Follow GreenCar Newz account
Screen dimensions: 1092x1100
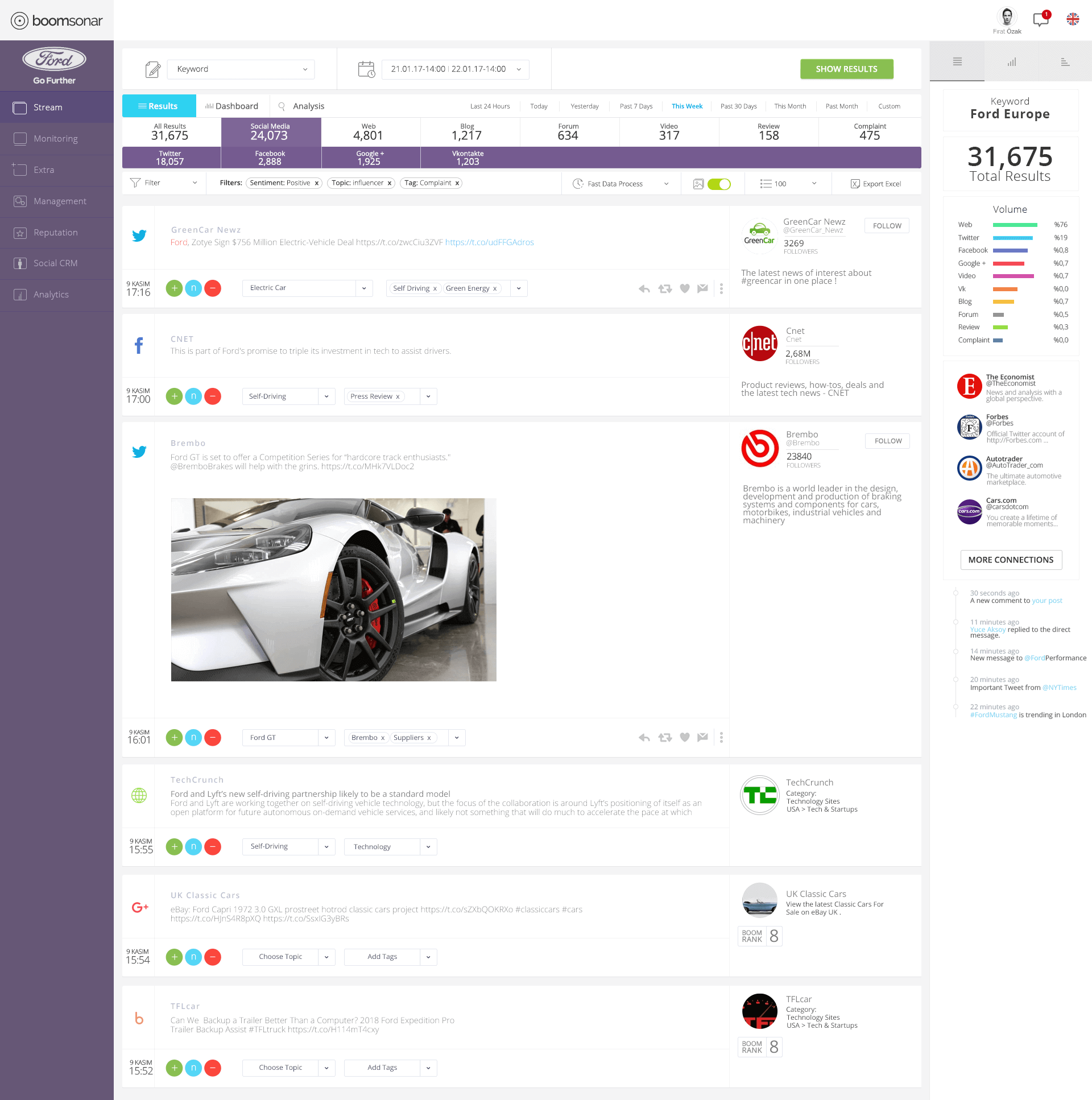pos(887,226)
